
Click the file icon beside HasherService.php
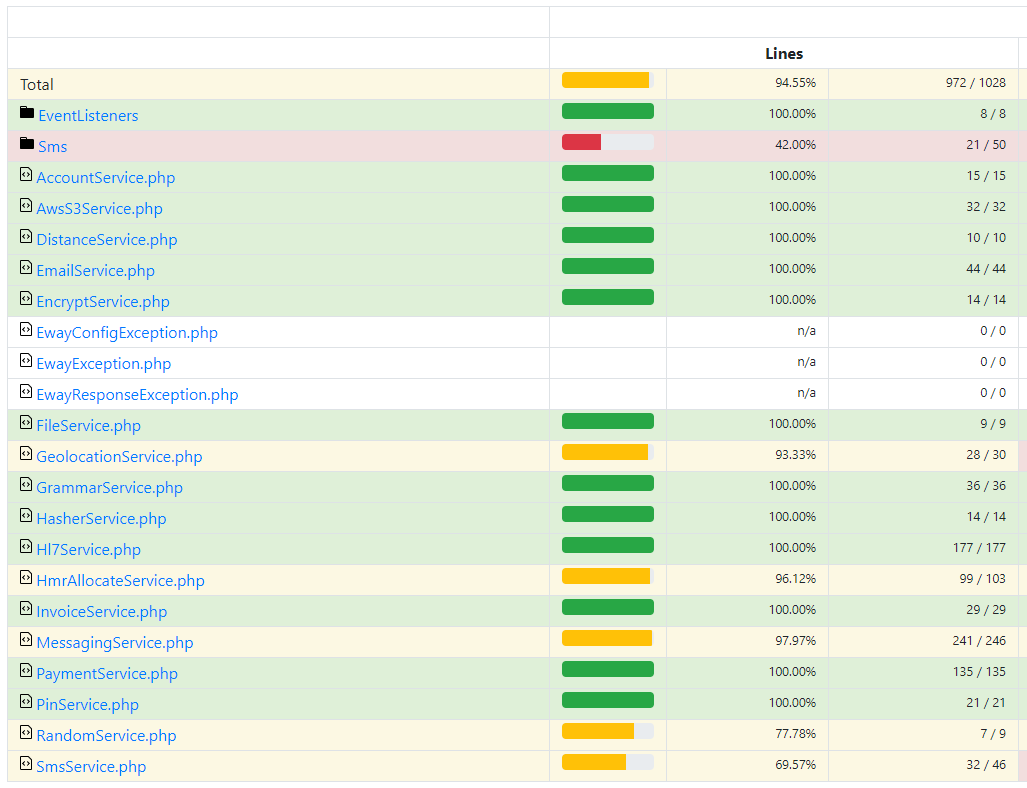[26, 516]
